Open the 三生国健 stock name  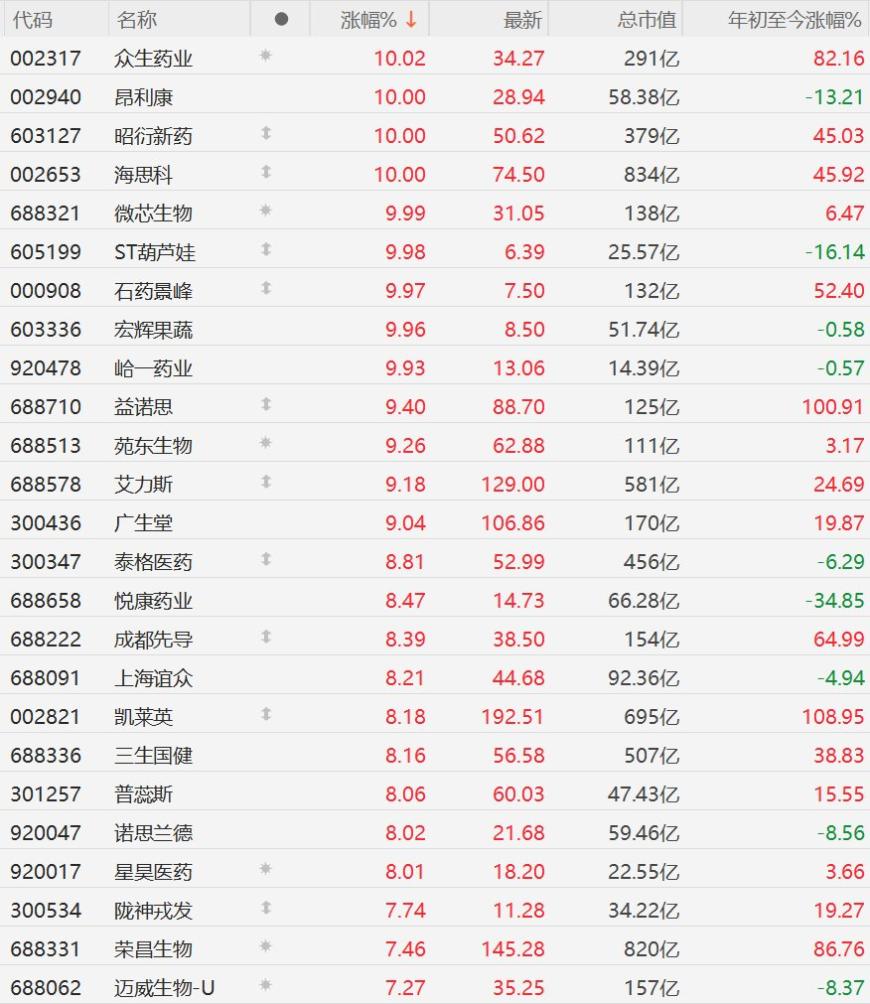[x=153, y=756]
